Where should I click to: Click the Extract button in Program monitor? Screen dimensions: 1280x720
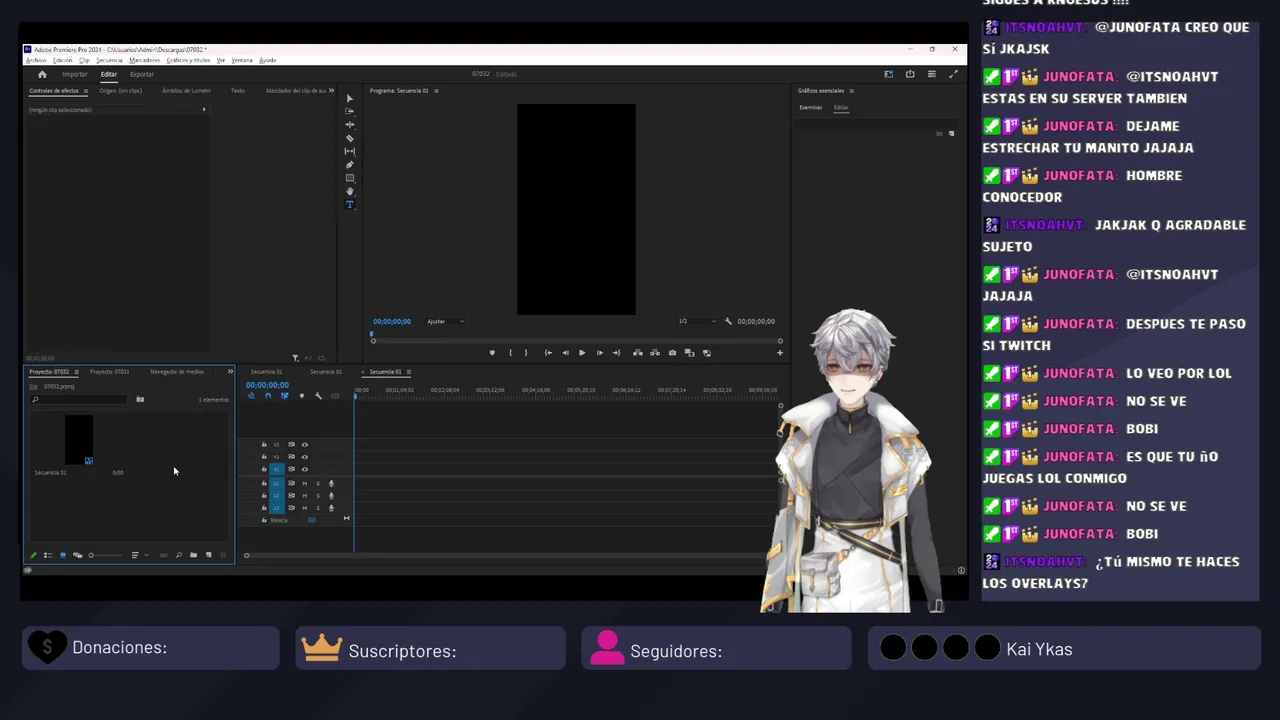tap(655, 353)
